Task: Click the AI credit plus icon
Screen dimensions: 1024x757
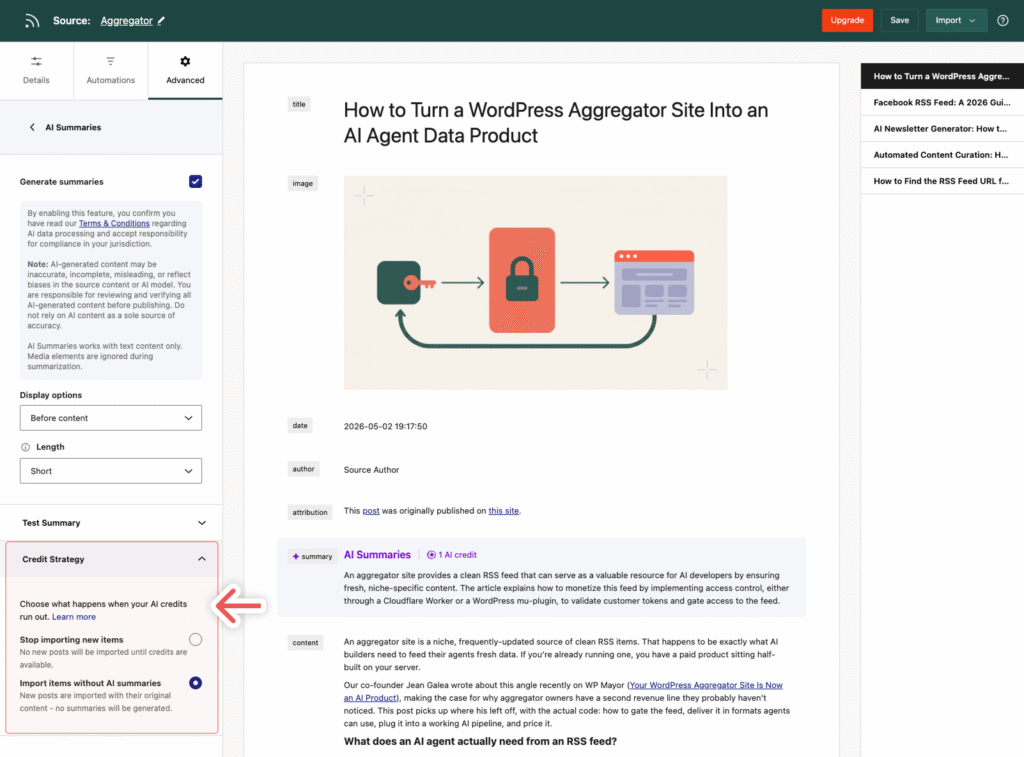Action: 431,555
